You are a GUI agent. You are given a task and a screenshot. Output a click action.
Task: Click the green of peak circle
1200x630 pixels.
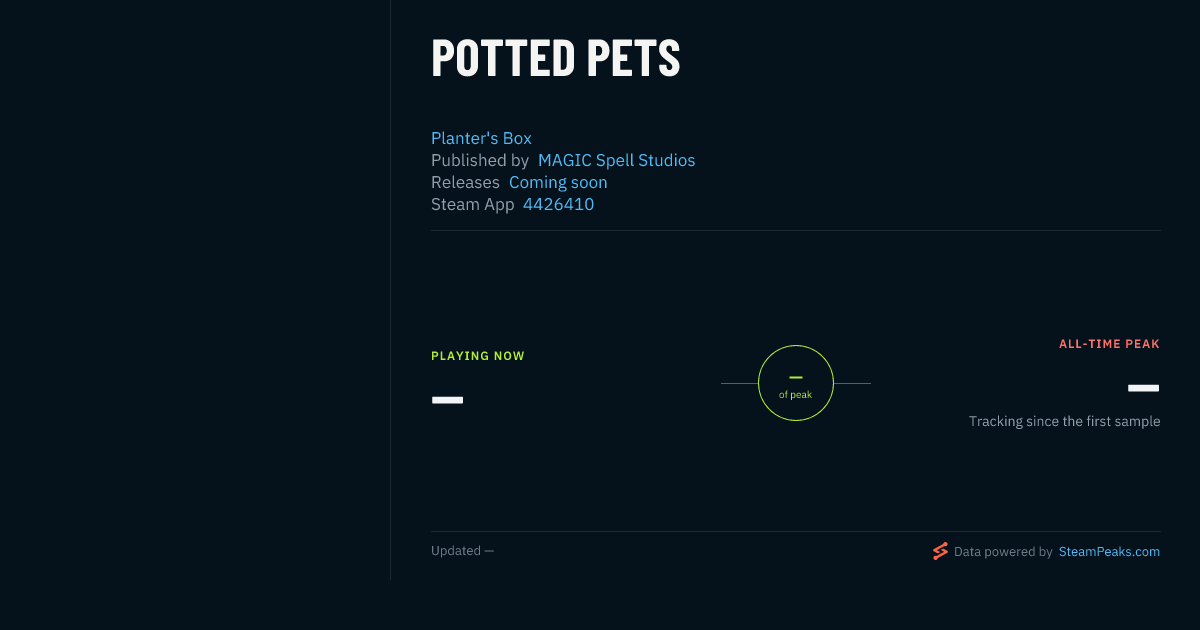[x=796, y=383]
